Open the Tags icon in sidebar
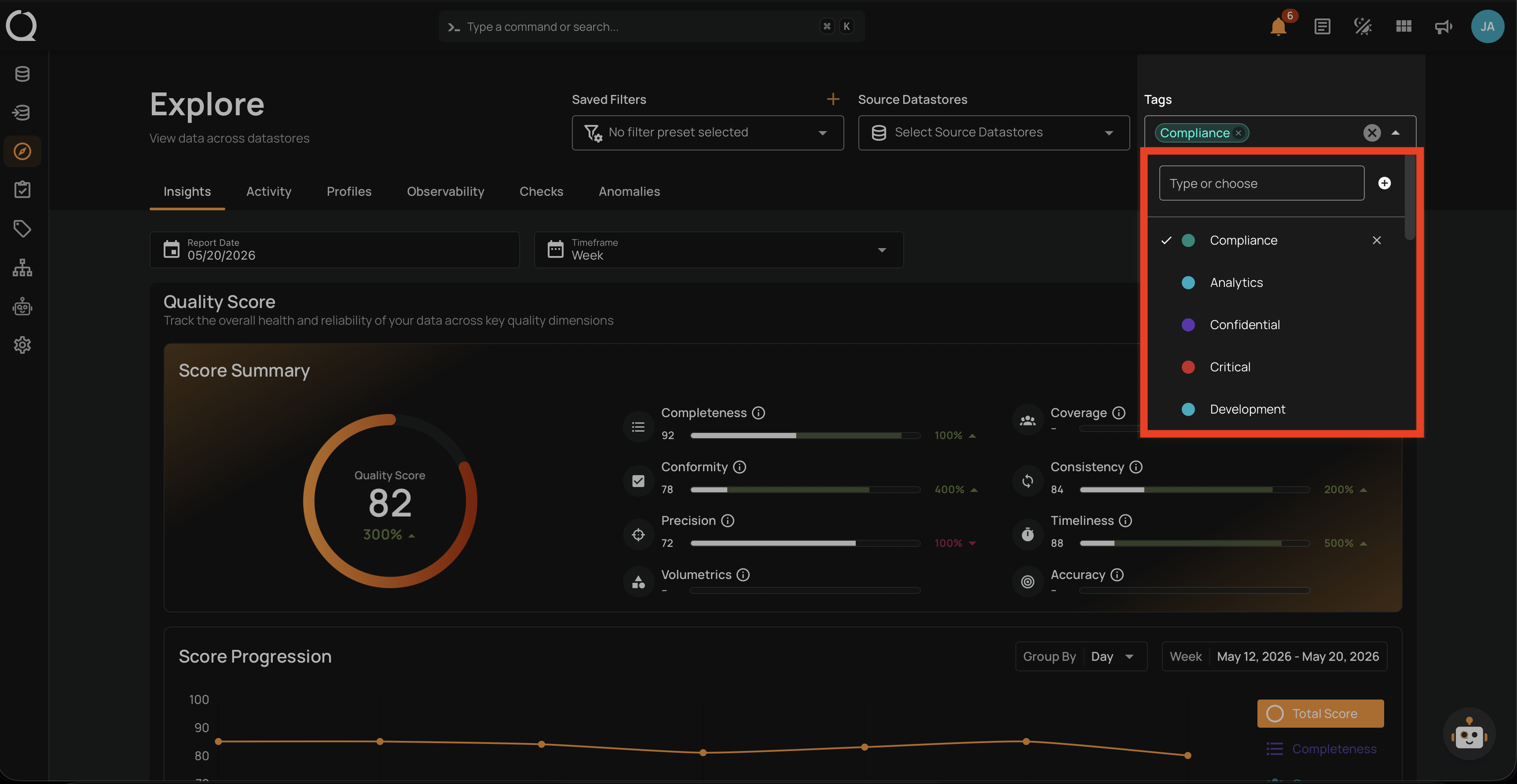Screen dimensions: 1517x784 22,228
